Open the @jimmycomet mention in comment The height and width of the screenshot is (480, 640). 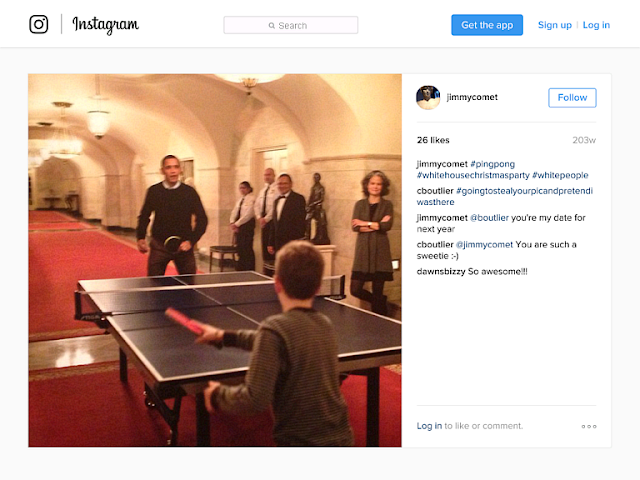tap(484, 244)
